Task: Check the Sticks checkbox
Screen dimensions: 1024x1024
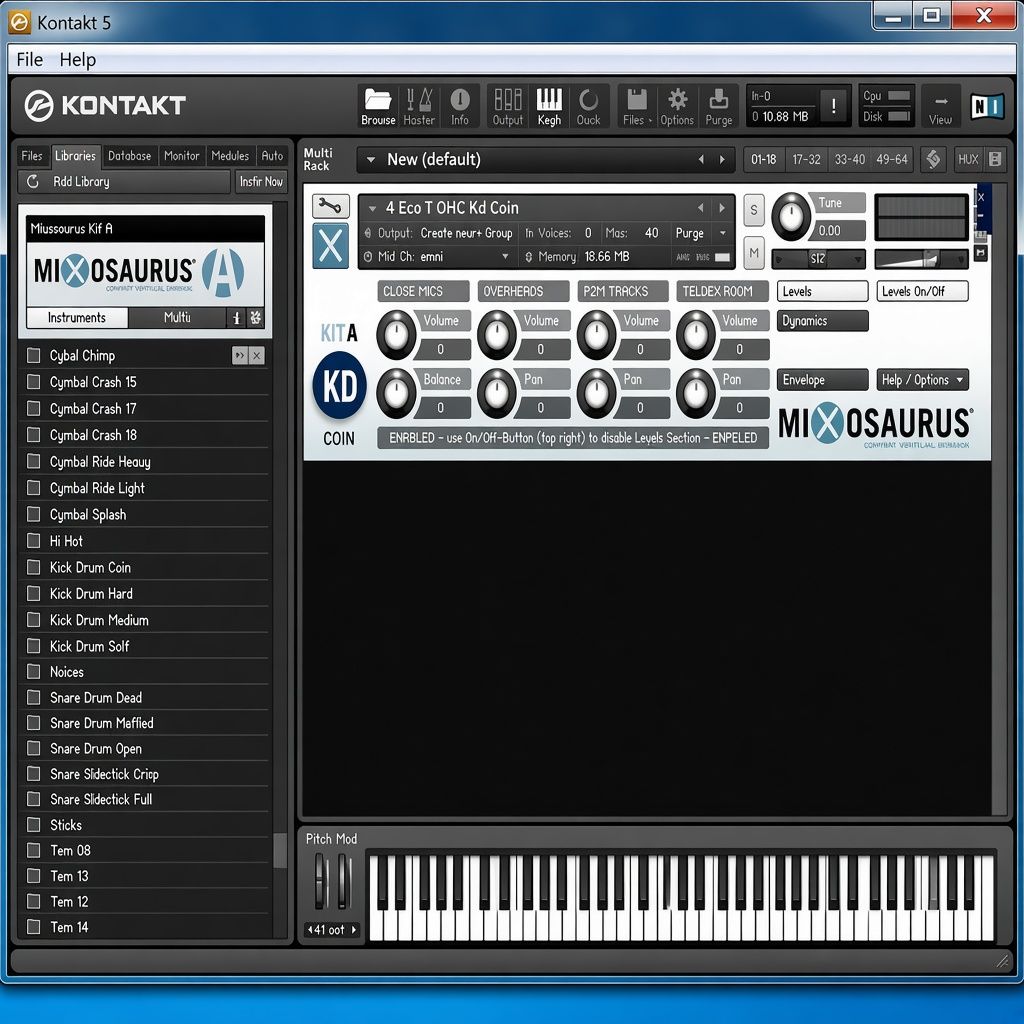Action: point(33,824)
